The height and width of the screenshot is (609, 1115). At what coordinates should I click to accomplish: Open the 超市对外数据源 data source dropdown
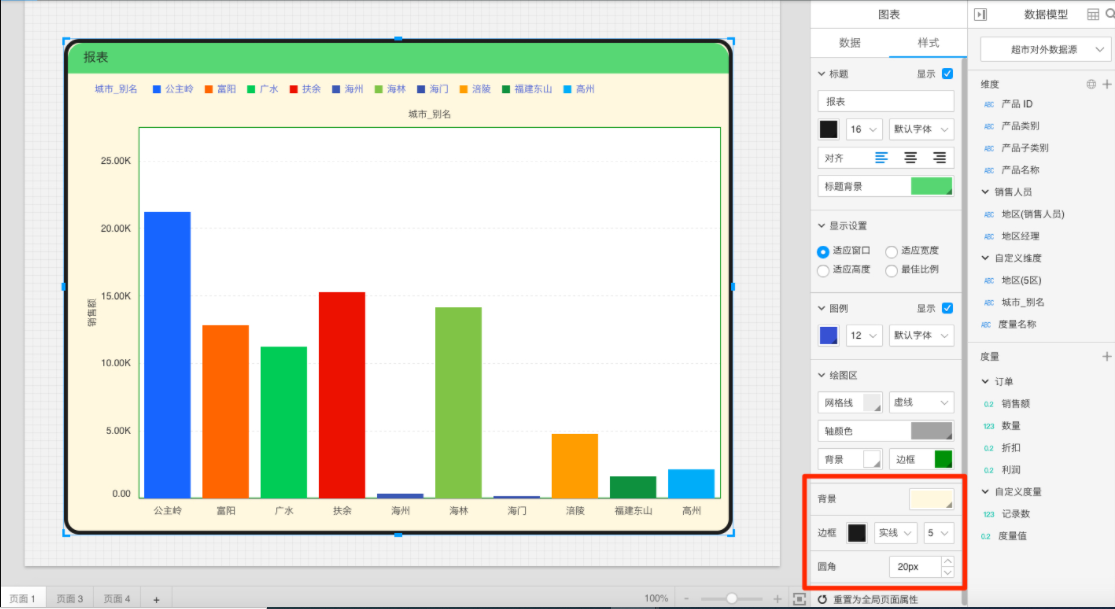[1044, 50]
